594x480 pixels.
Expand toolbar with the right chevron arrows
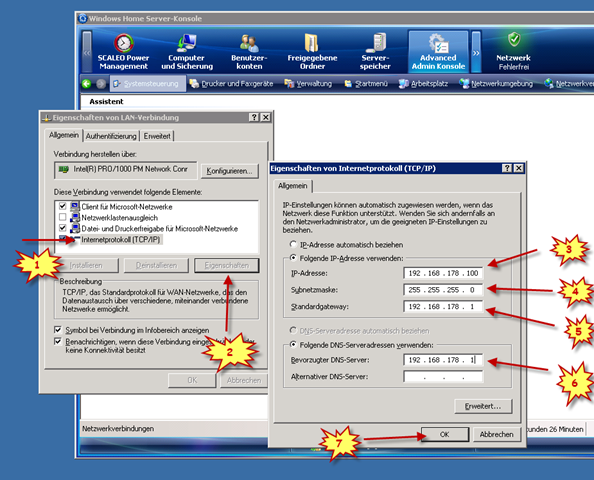click(476, 52)
